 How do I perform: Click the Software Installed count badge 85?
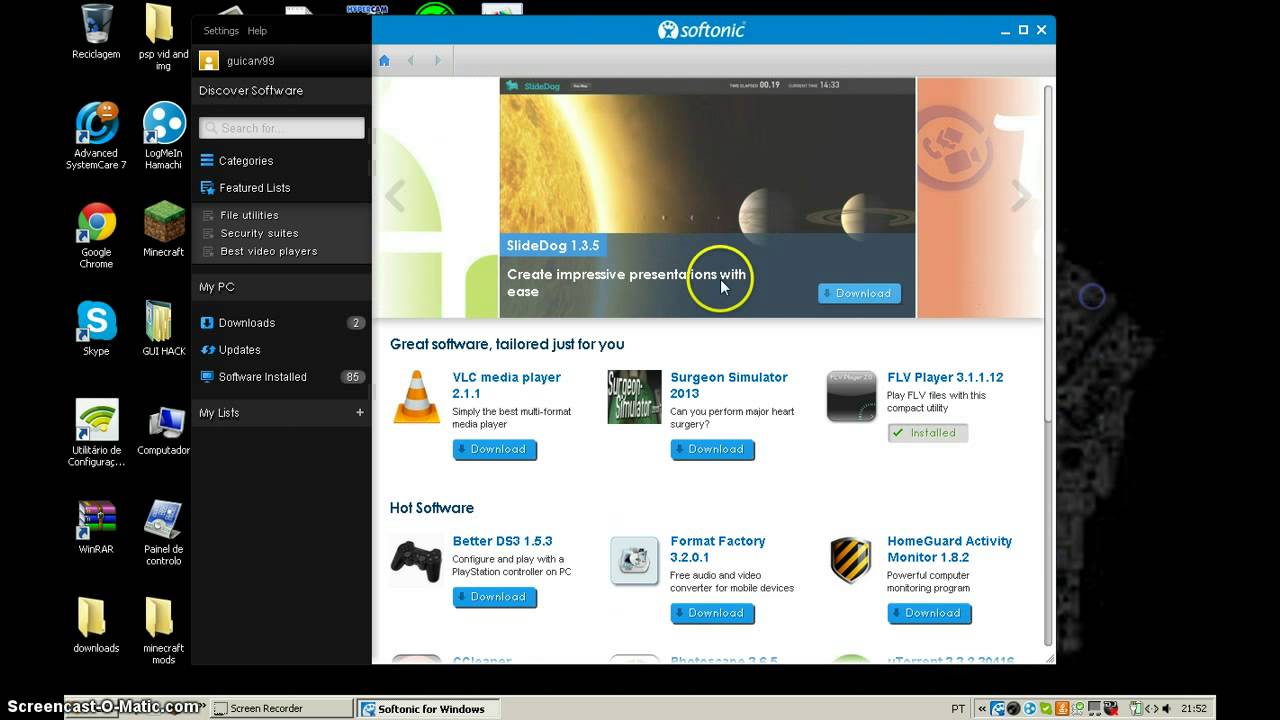352,377
